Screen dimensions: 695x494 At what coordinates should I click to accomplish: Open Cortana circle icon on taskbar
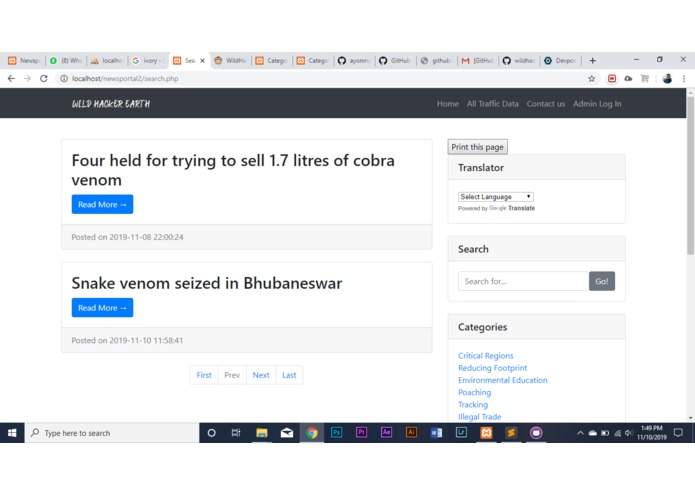pos(211,433)
